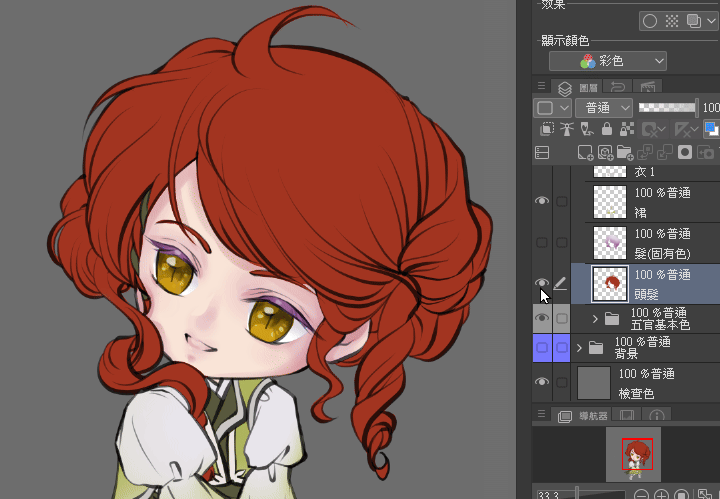This screenshot has width=720, height=499.
Task: Switch to the auto action clapperboard tab
Action: pyautogui.click(x=647, y=87)
